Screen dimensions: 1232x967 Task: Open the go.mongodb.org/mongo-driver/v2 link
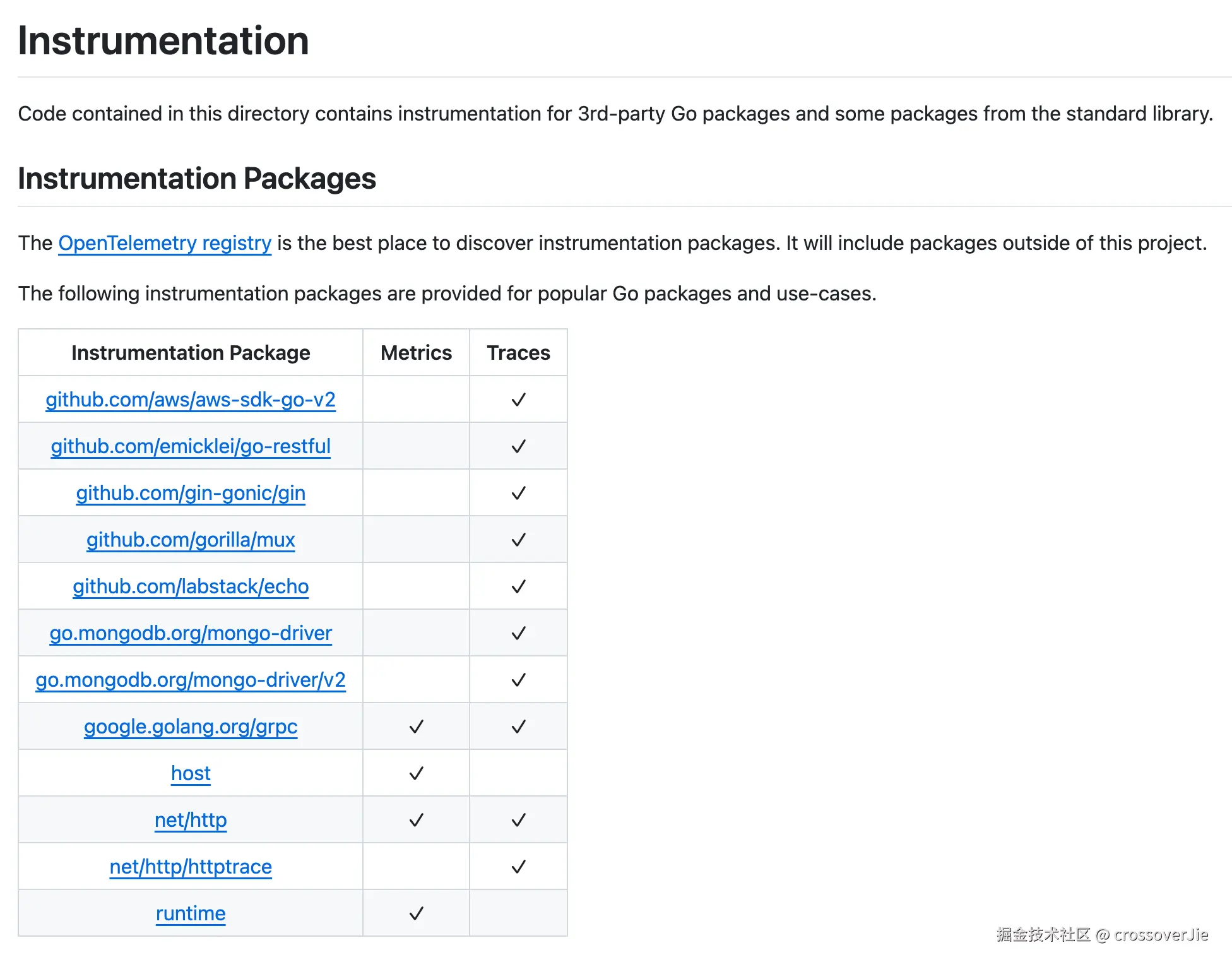coord(190,680)
